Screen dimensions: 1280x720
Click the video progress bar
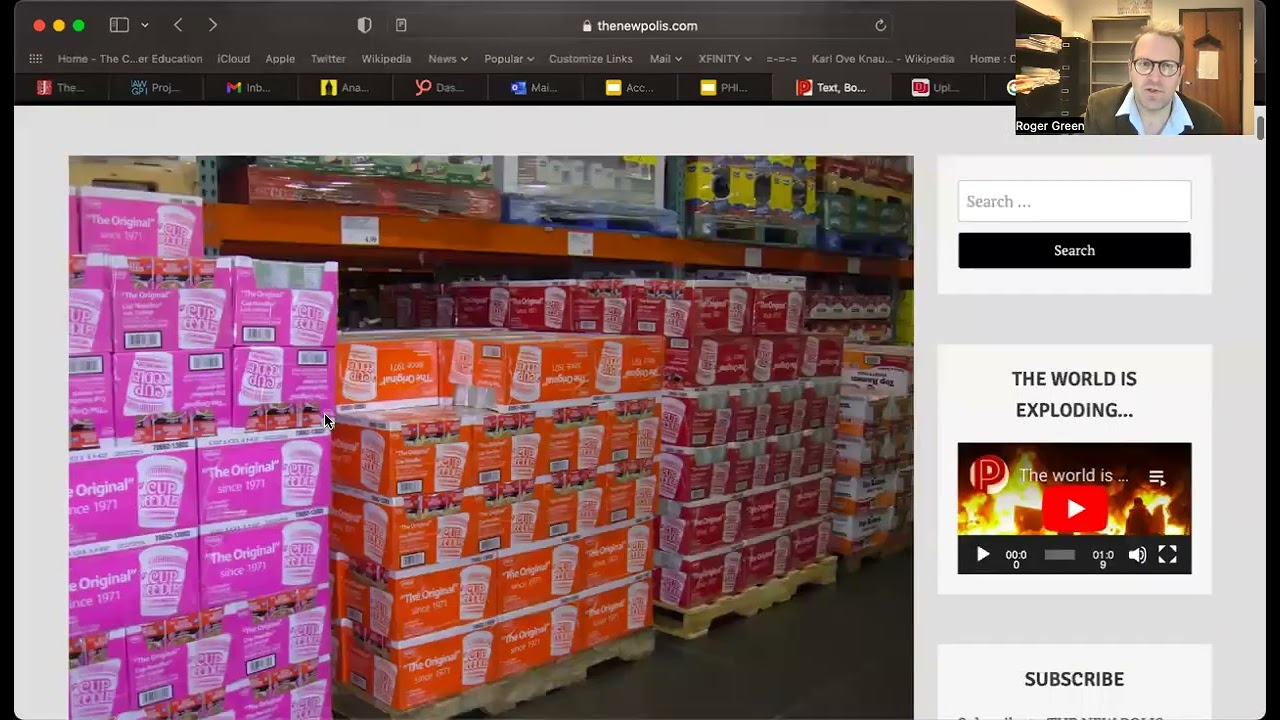(x=1060, y=555)
